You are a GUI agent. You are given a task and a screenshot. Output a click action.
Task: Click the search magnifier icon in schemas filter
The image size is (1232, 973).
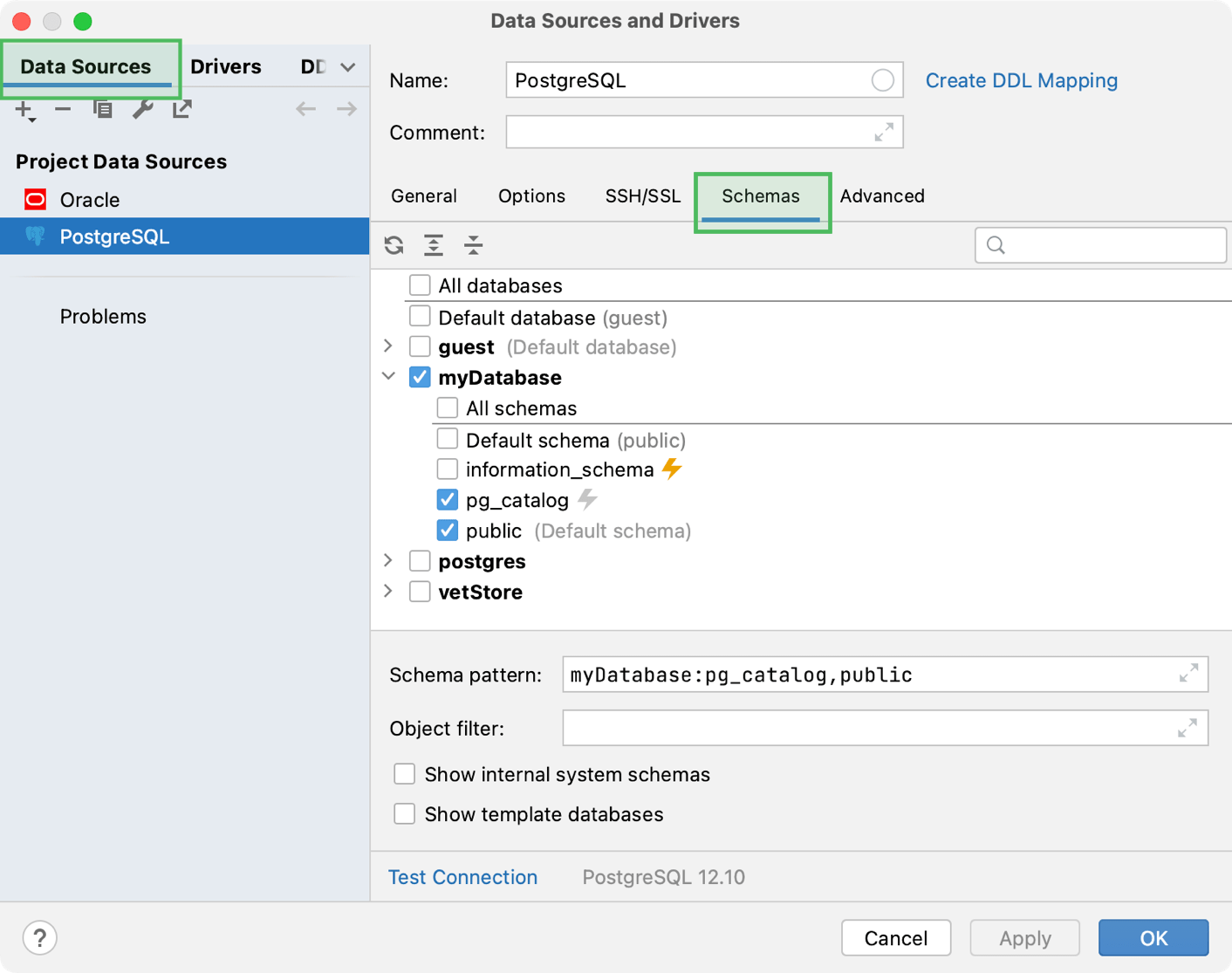[x=996, y=245]
